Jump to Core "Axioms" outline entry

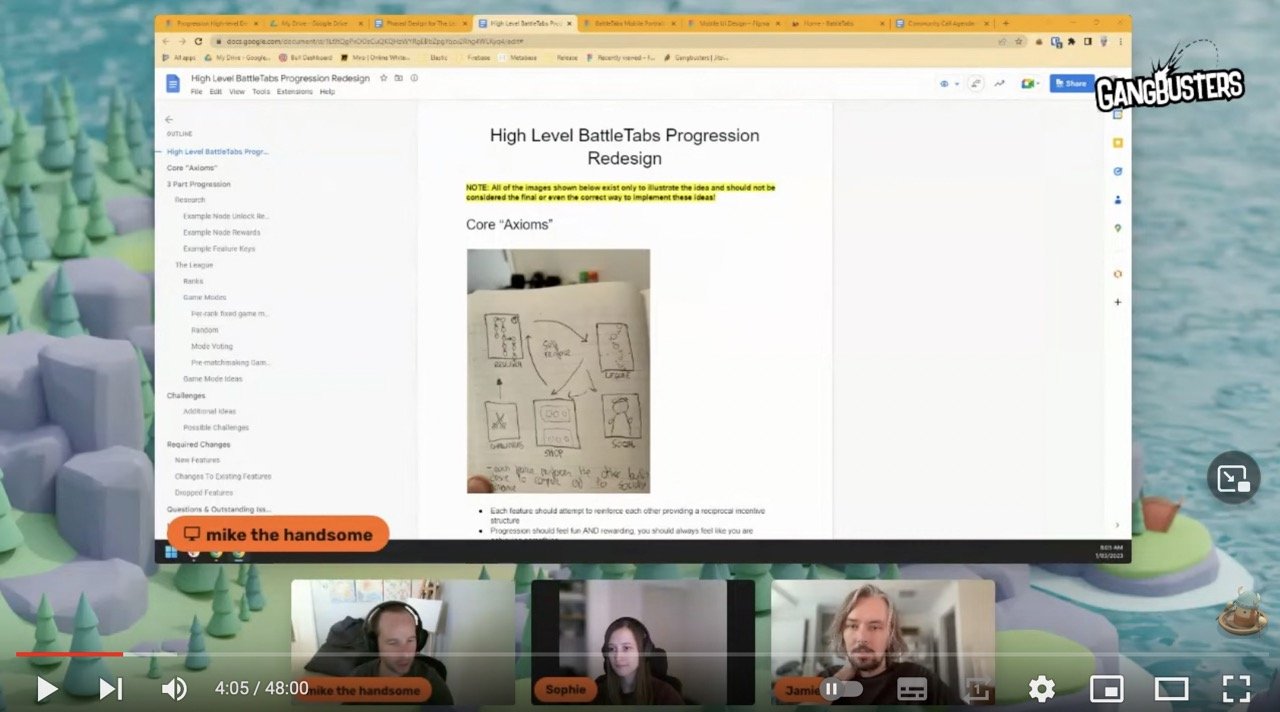(x=191, y=168)
